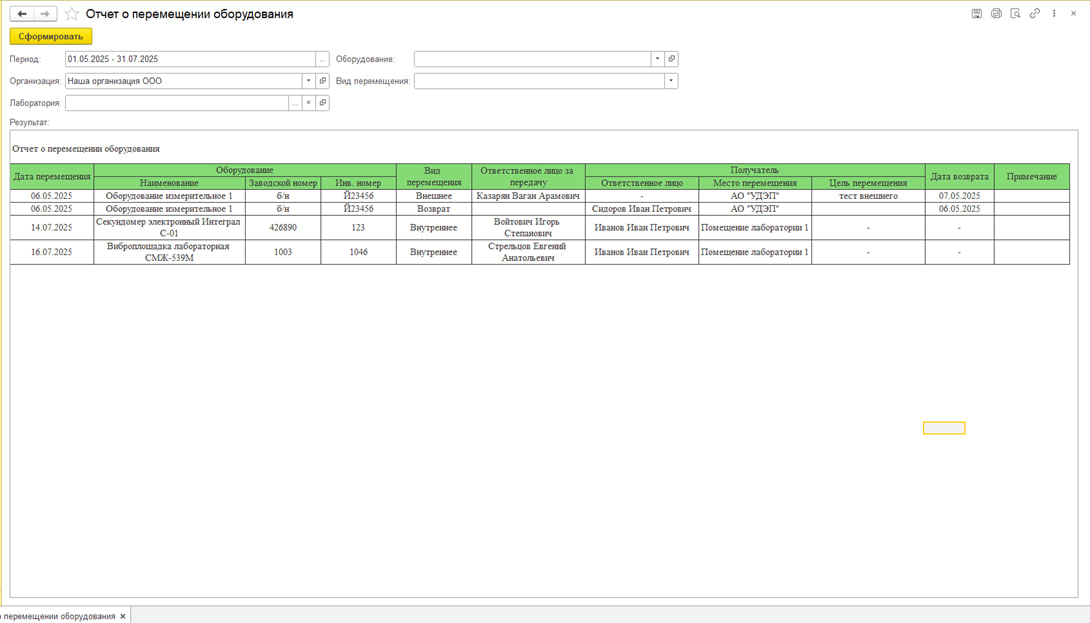
Task: Select the Казарян Ваган Арамович cell
Action: pos(528,196)
